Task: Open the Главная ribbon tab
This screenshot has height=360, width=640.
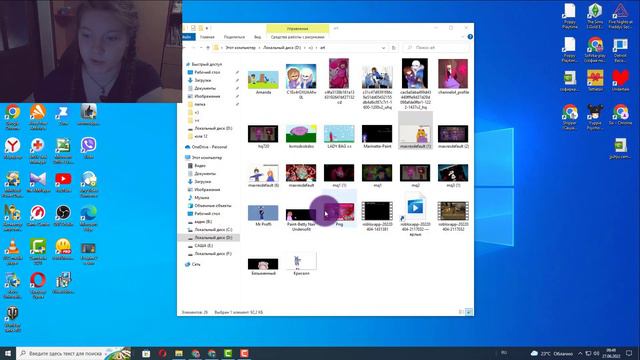Action: coord(207,37)
